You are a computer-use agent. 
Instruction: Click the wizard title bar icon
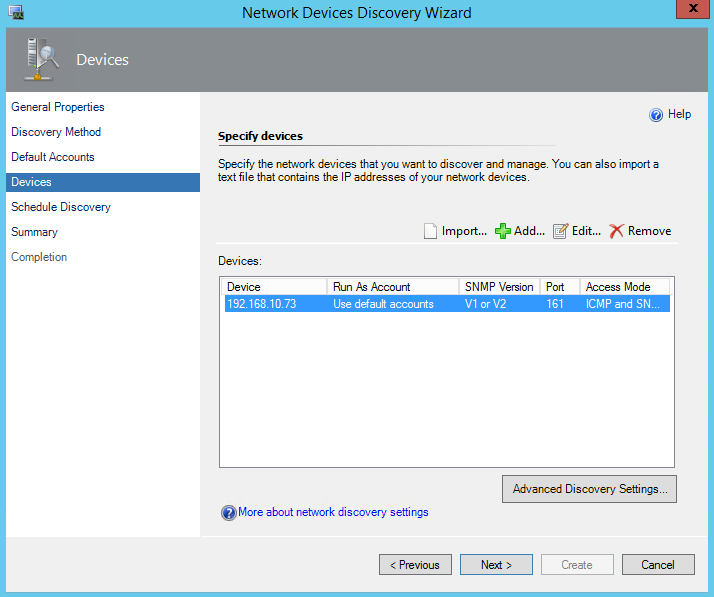(x=16, y=13)
